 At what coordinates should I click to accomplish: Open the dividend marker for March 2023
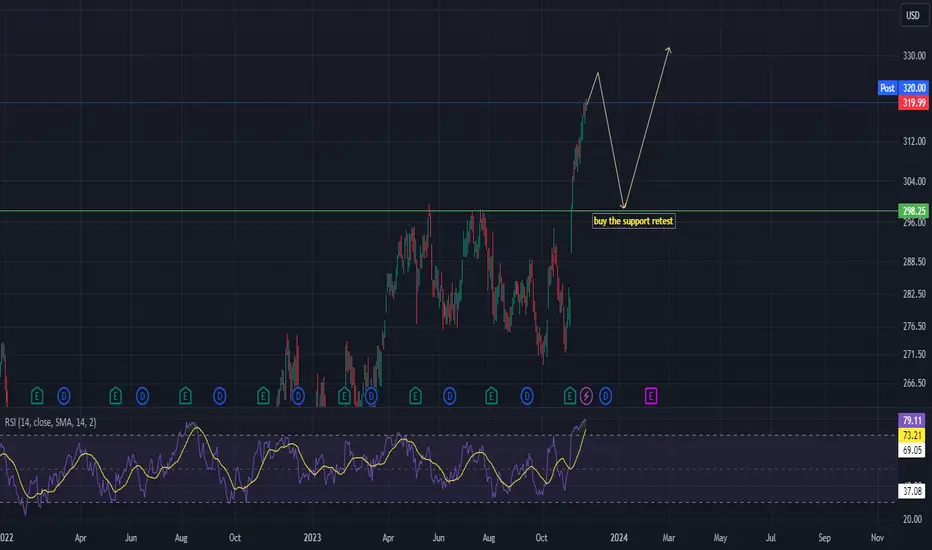[371, 395]
